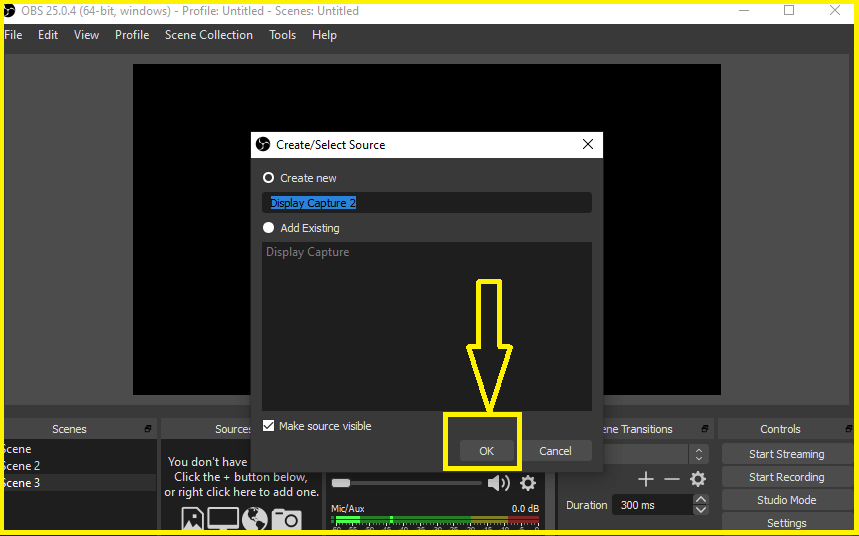Adjust the audio volume slider
This screenshot has height=536, width=859.
[x=406, y=483]
